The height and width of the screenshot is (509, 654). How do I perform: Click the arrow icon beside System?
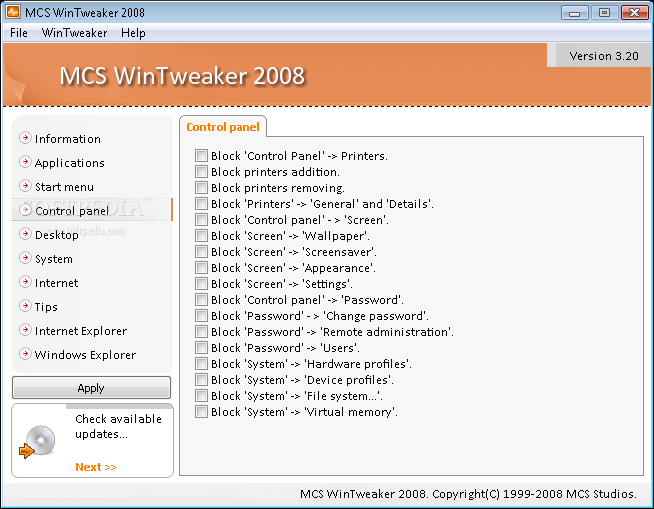[x=25, y=258]
